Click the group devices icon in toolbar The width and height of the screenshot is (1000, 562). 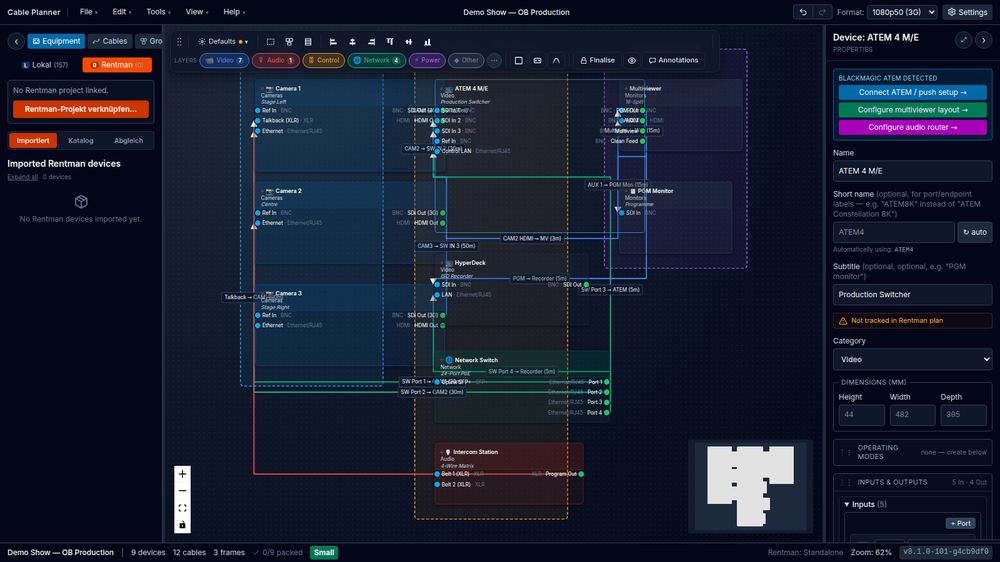tap(289, 41)
